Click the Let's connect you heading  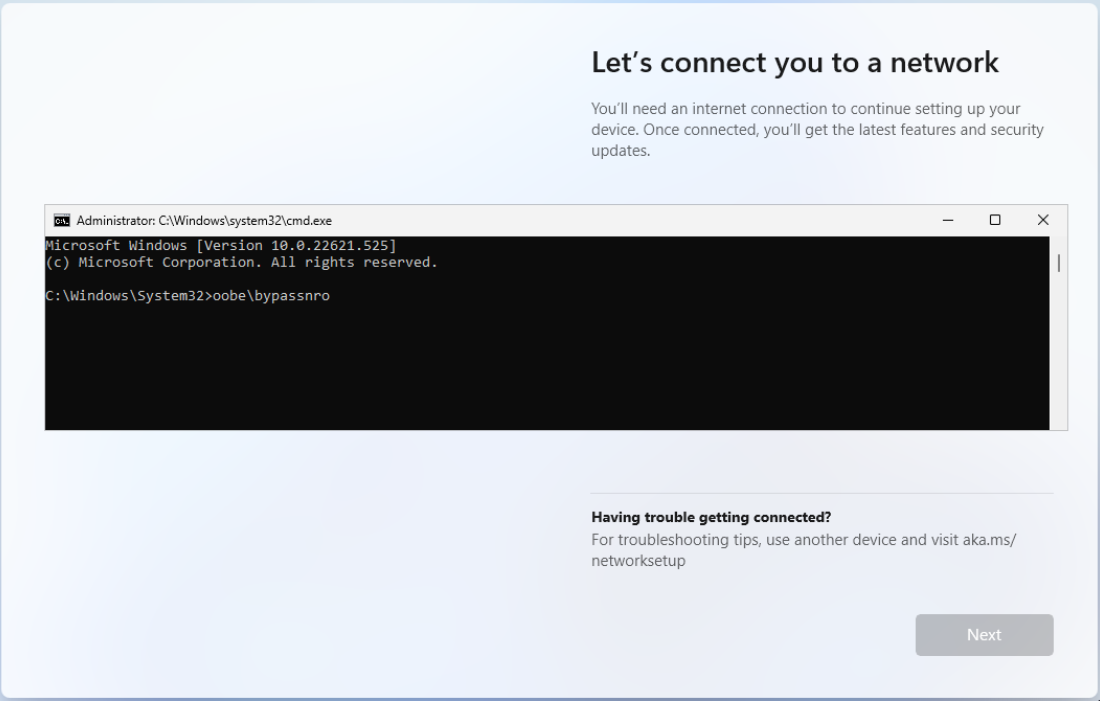click(795, 62)
